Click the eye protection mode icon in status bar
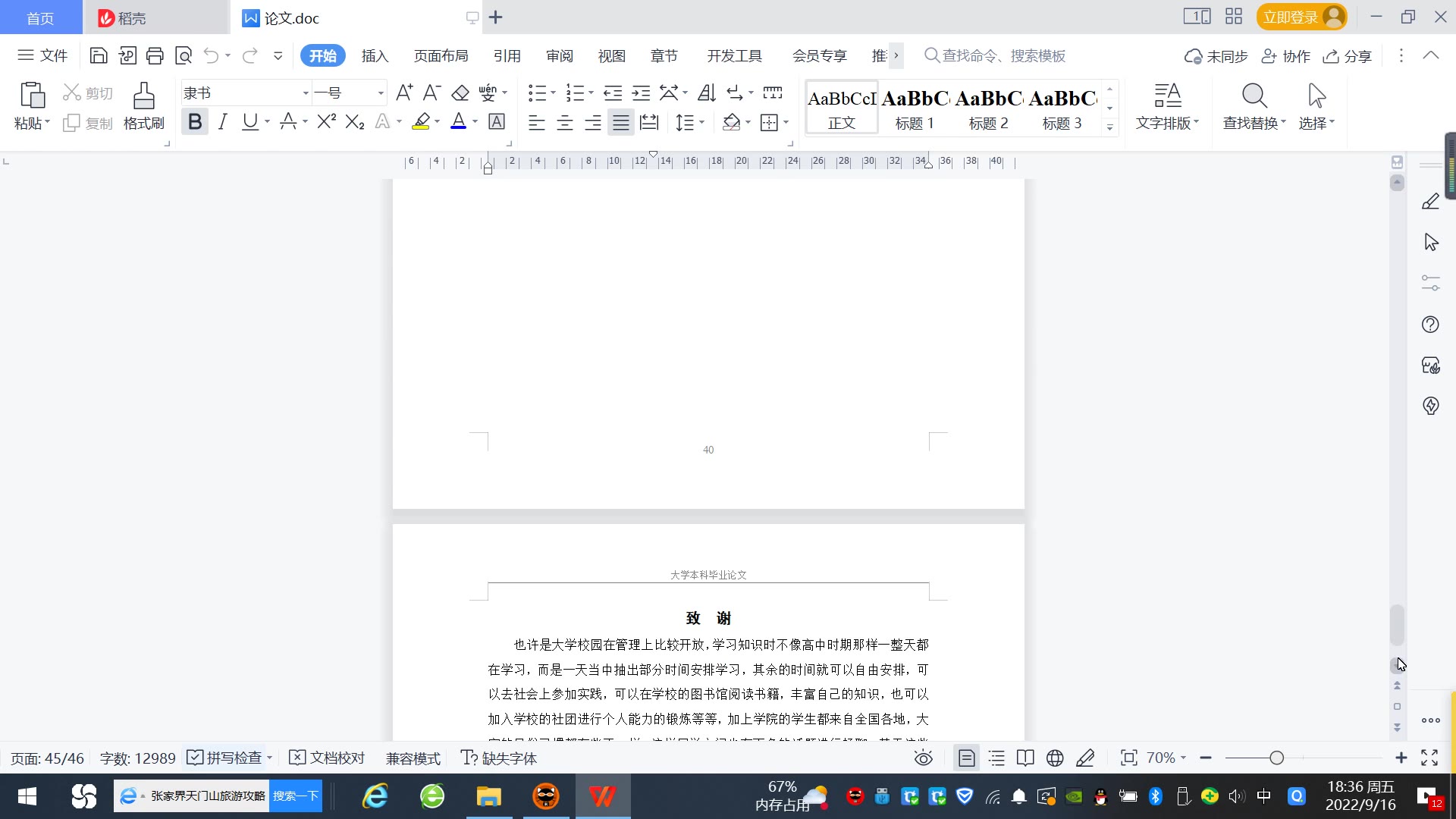Image resolution: width=1456 pixels, height=819 pixels. [x=923, y=758]
